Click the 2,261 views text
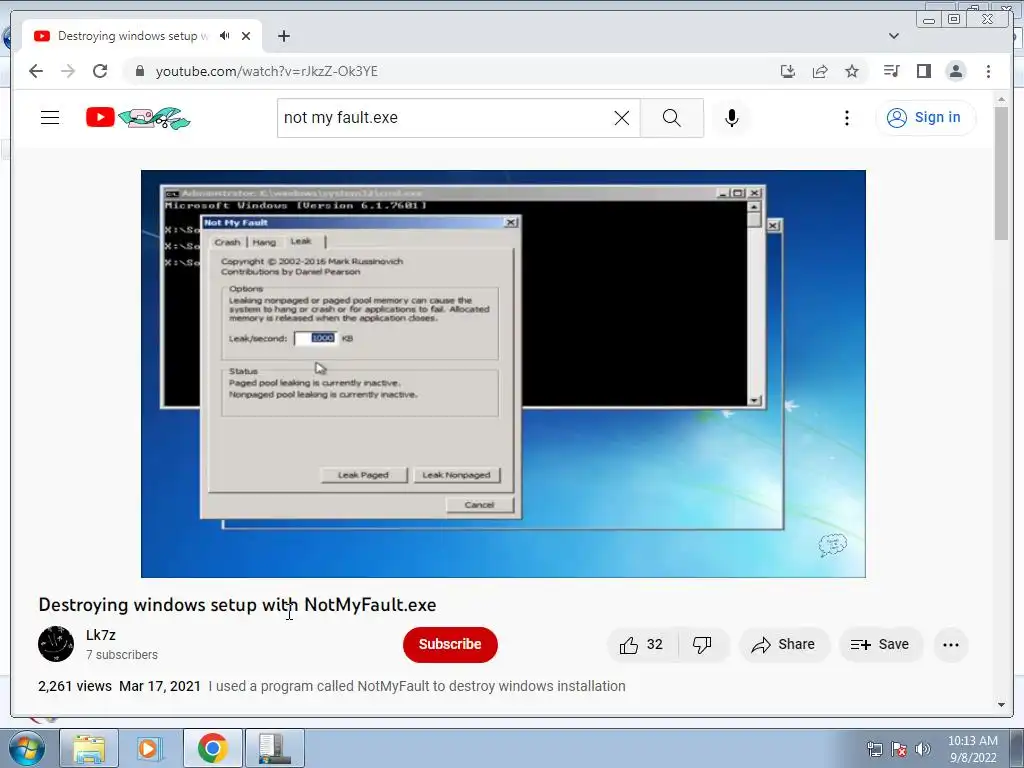The height and width of the screenshot is (768, 1024). pos(75,686)
